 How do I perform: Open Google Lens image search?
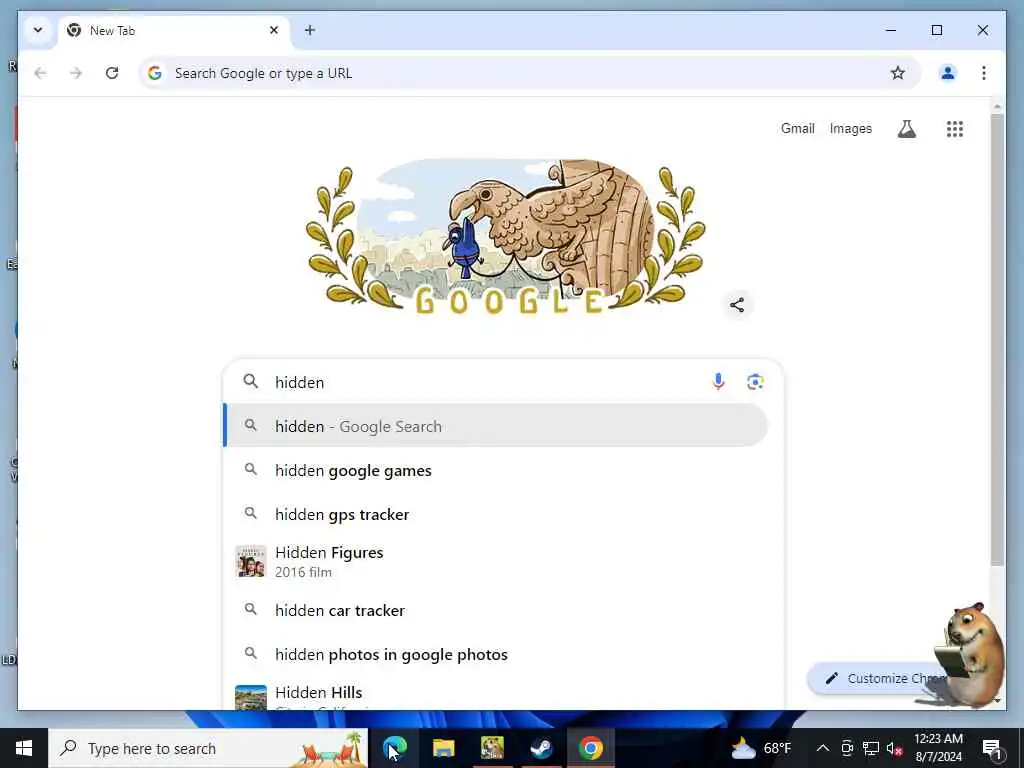point(755,381)
